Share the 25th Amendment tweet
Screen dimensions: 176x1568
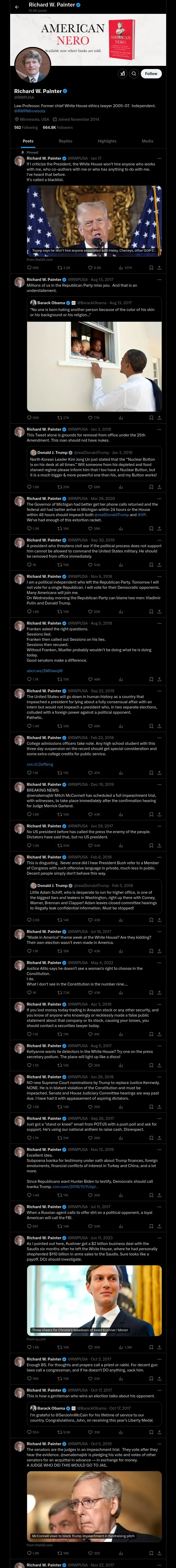159,486
